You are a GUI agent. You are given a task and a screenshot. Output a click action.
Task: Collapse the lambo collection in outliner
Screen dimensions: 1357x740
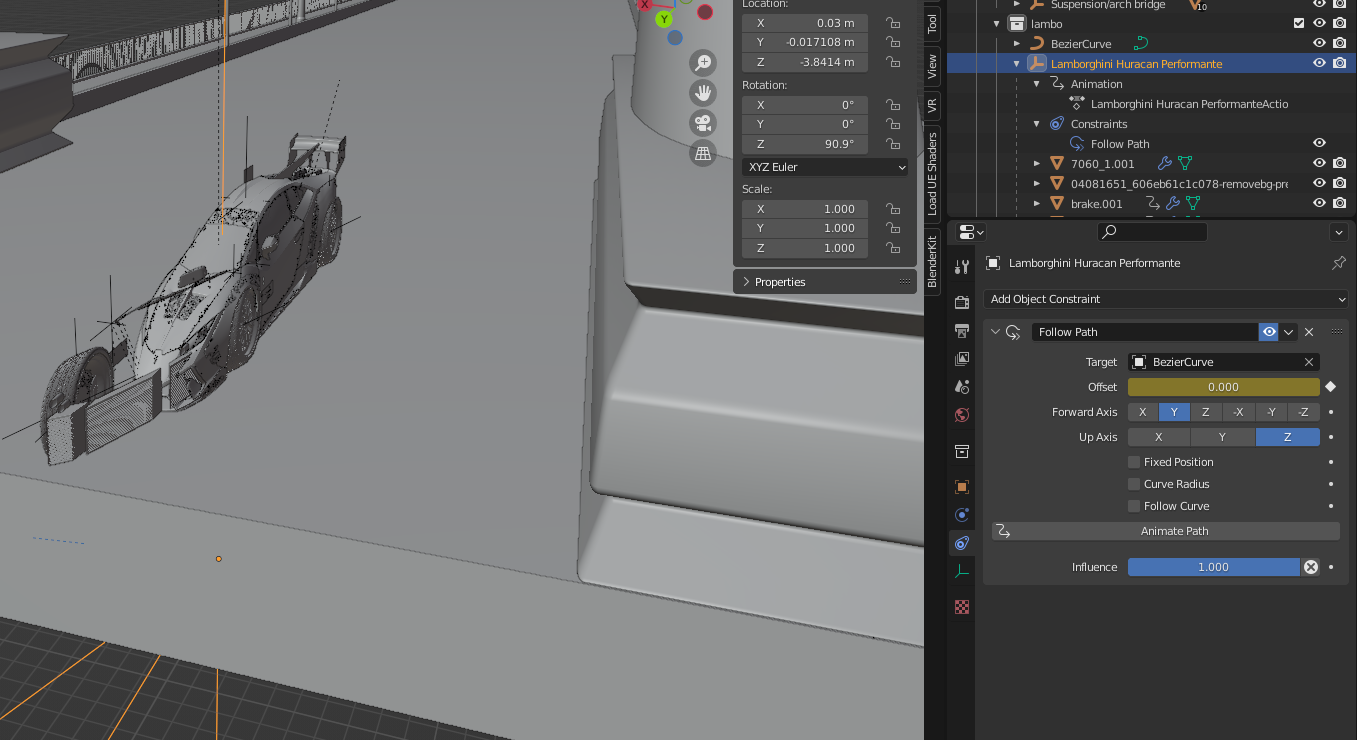997,23
